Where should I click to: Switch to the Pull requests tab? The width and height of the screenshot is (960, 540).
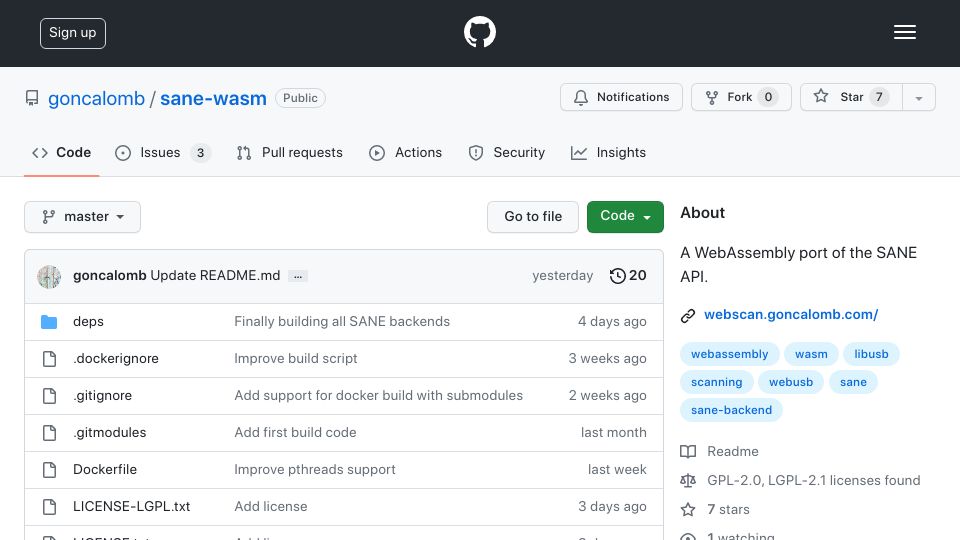pos(290,152)
